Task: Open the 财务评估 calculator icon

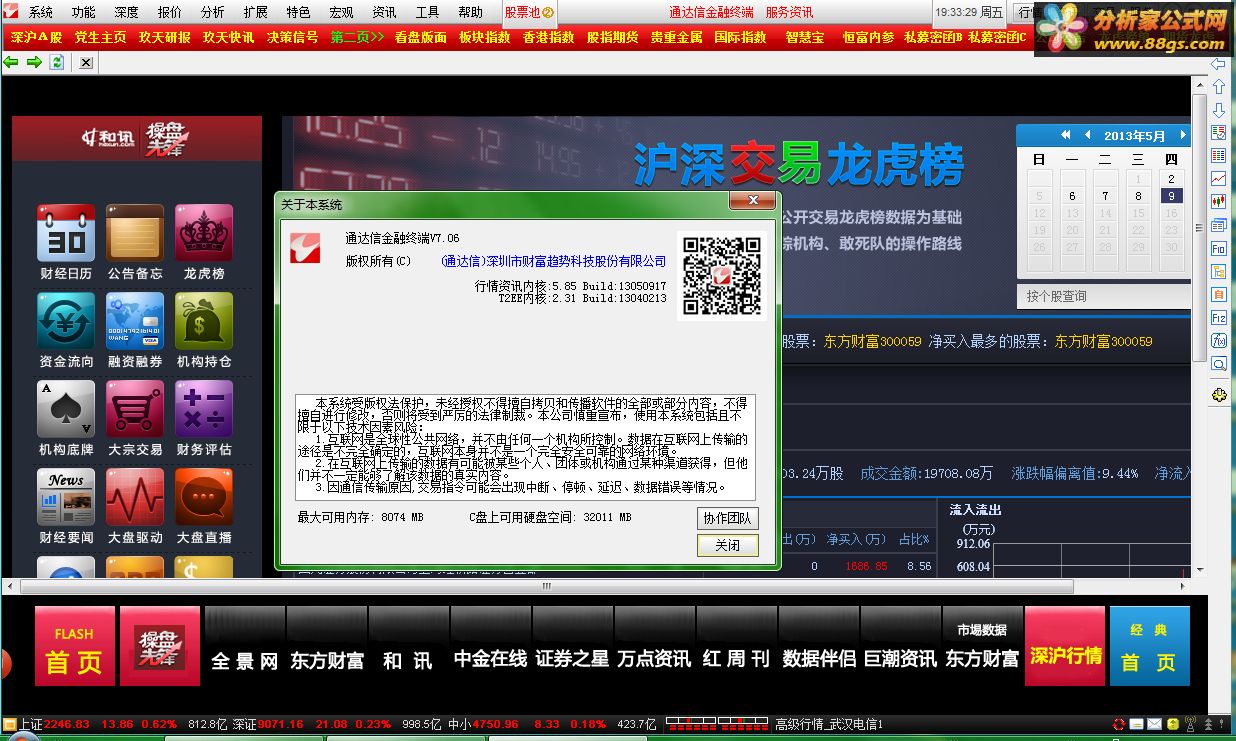Action: pos(204,409)
